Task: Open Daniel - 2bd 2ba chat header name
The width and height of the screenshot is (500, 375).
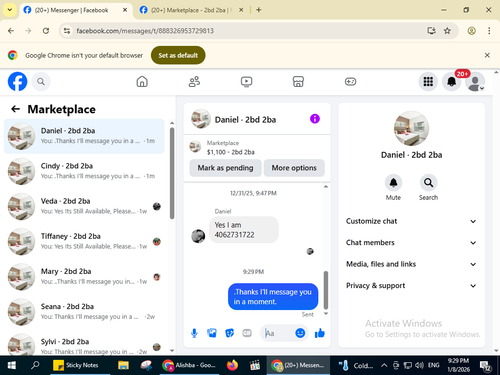Action: (245, 120)
